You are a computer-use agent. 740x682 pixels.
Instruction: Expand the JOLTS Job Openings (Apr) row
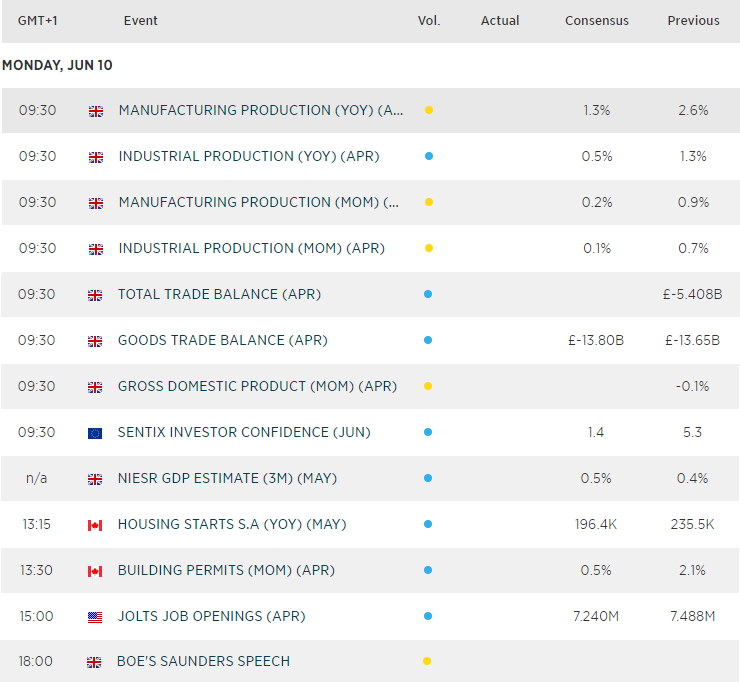tap(211, 616)
